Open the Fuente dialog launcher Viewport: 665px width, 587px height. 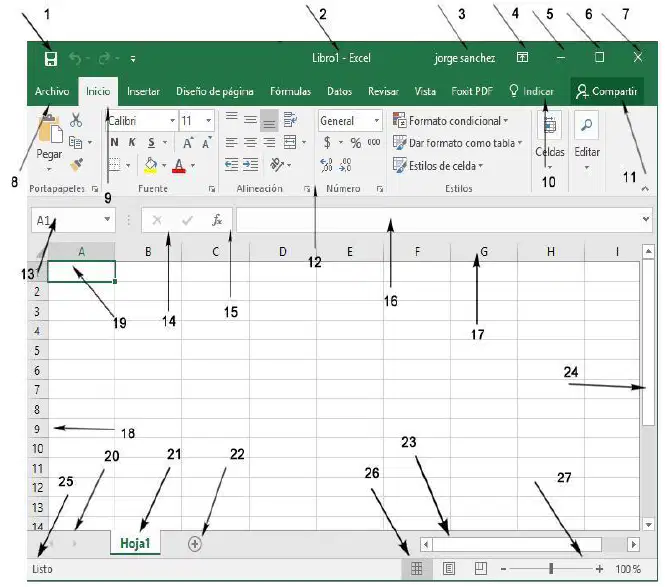tap(212, 189)
